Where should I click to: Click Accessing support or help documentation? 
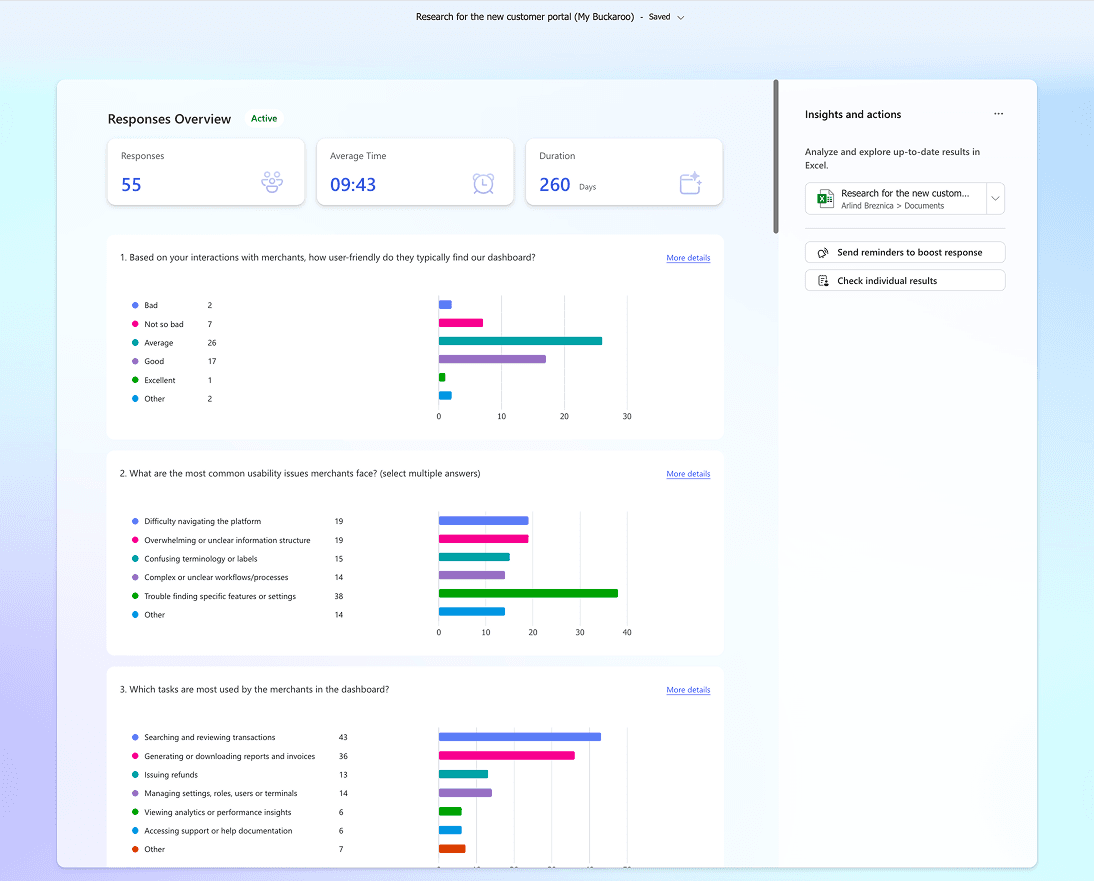point(218,831)
